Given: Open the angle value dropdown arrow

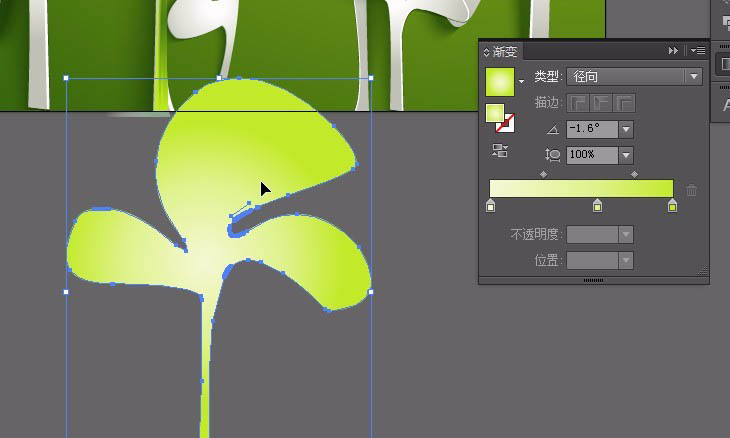Looking at the screenshot, I should tap(626, 129).
